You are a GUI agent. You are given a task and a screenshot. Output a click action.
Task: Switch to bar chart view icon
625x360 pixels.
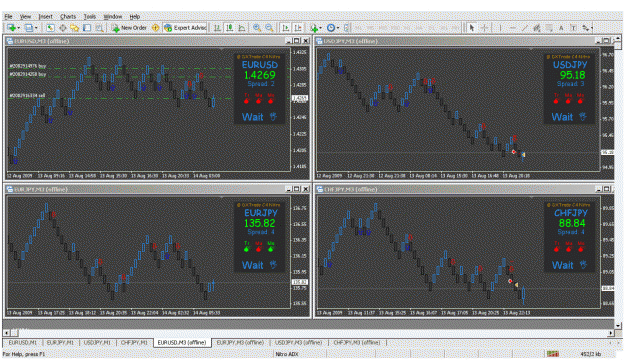coord(217,28)
